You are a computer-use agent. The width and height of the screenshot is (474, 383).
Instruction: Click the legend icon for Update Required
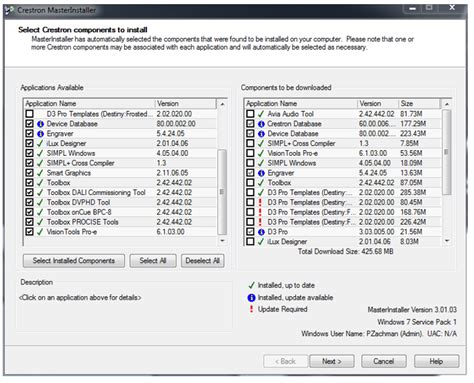(x=251, y=309)
